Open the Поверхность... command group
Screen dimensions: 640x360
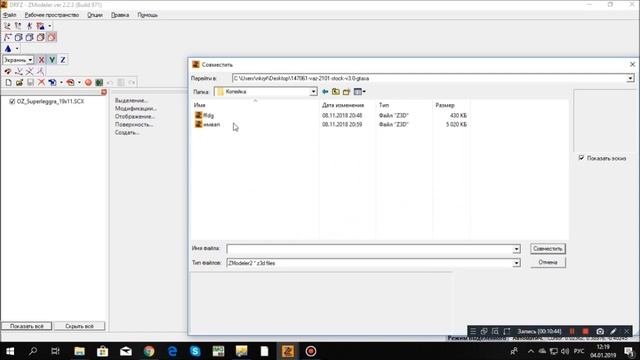point(134,124)
